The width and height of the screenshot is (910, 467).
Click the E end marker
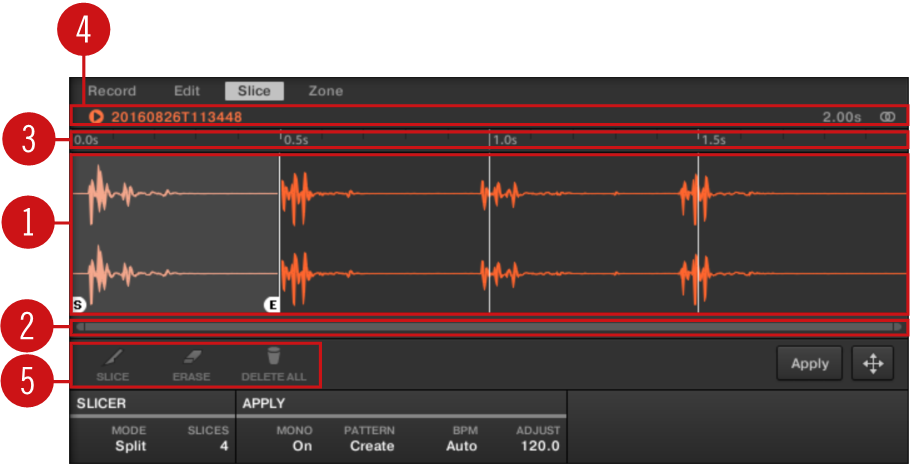pyautogui.click(x=271, y=305)
